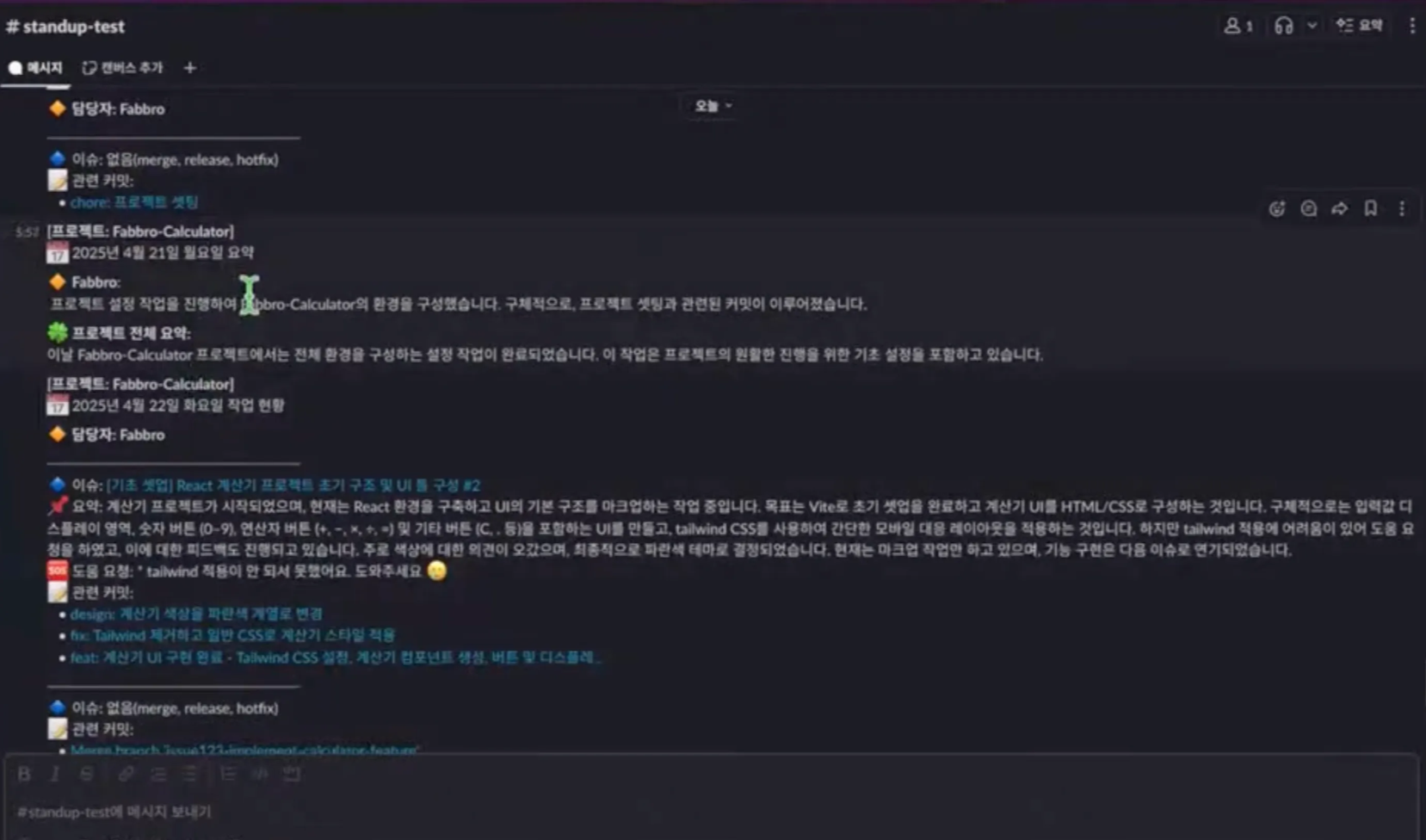Add a reaction emoji to the message

[x=1277, y=208]
